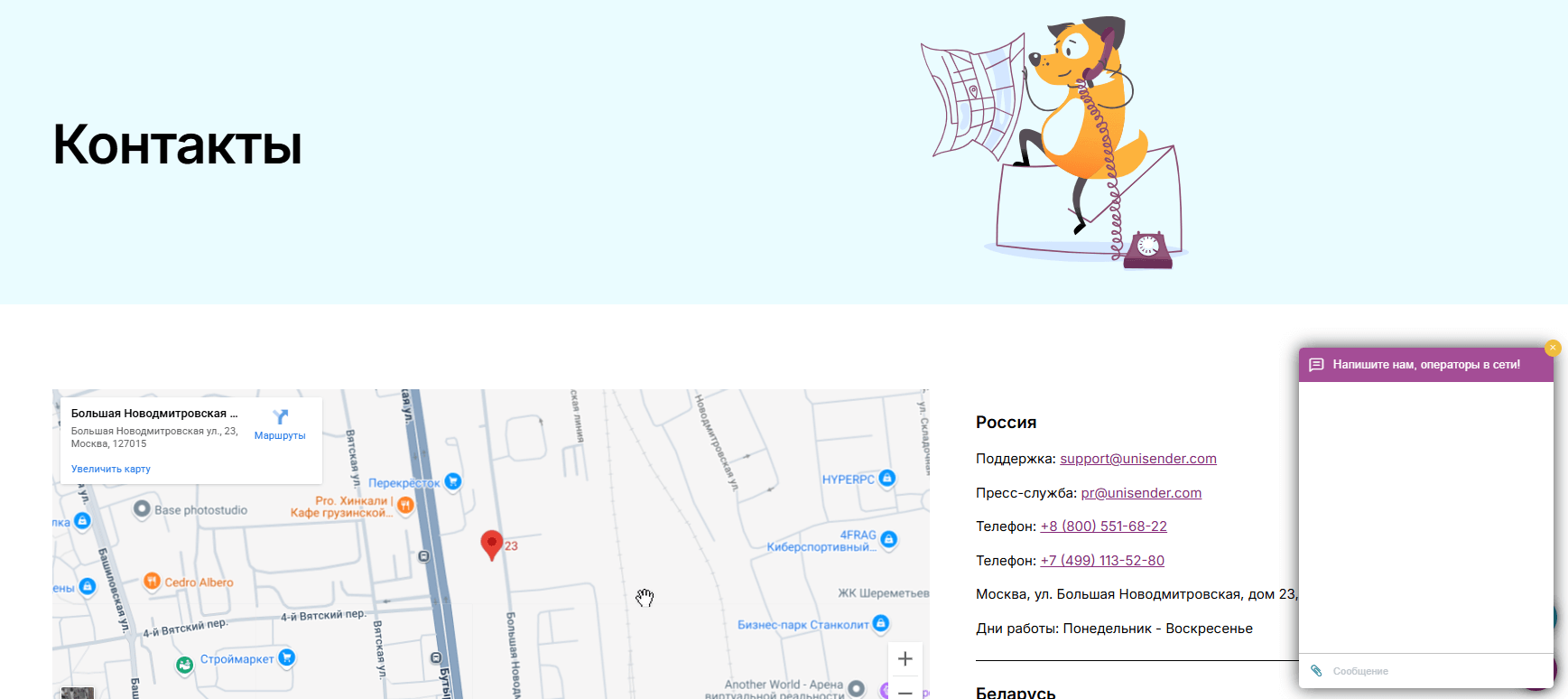The height and width of the screenshot is (699, 1568).
Task: Select the Pro. Хинкали restaurant marker
Action: [x=405, y=505]
